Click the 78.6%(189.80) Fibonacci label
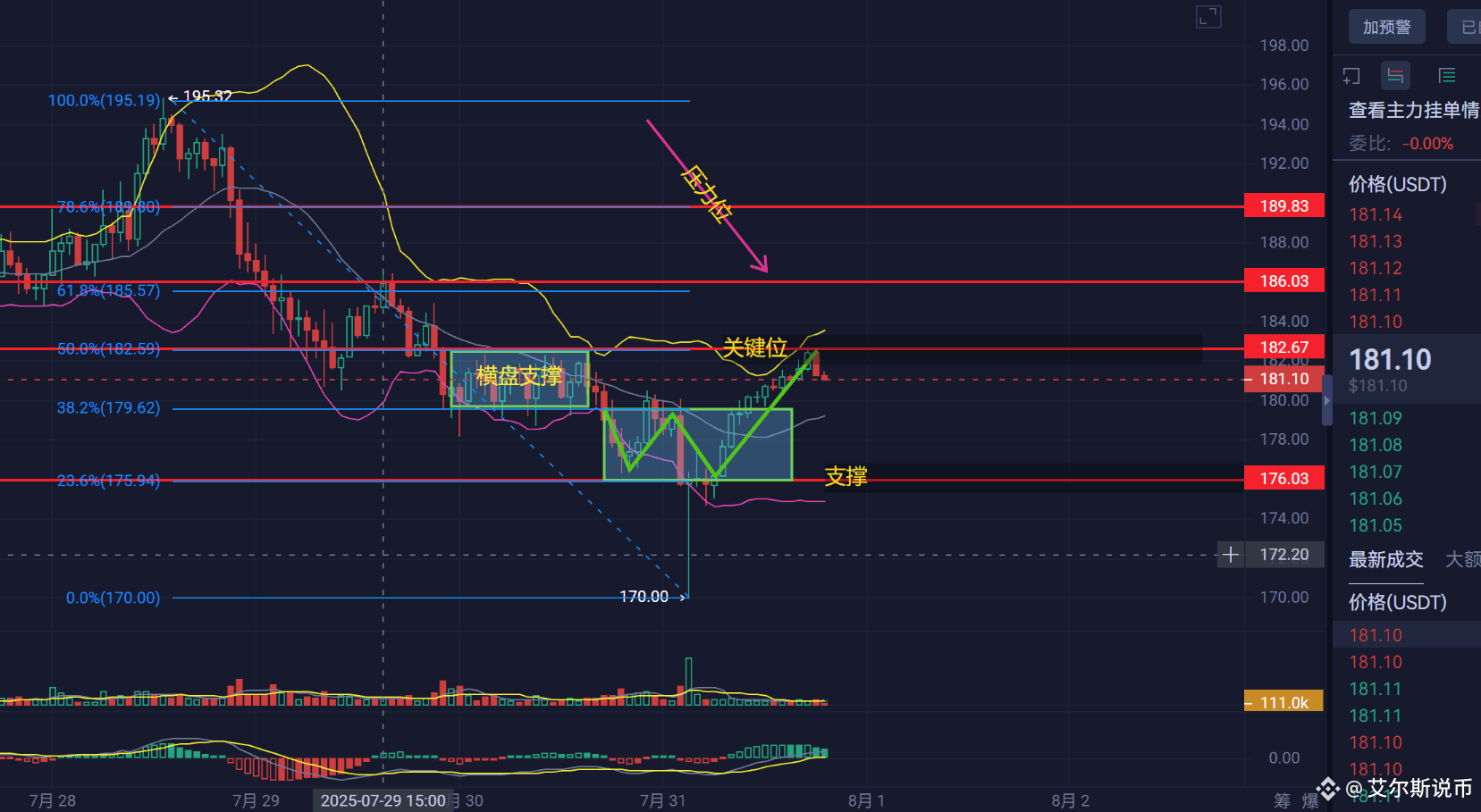The height and width of the screenshot is (812, 1481). (x=108, y=207)
